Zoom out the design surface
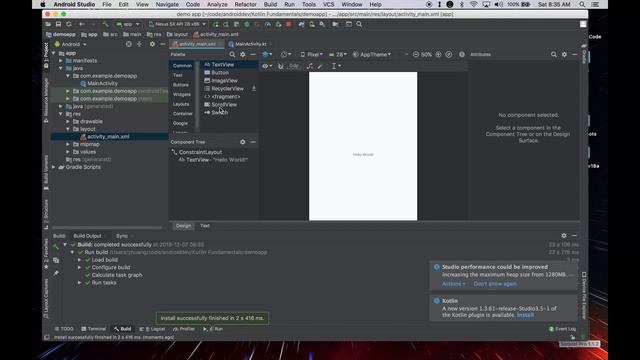This screenshot has width=640, height=360. (x=416, y=54)
